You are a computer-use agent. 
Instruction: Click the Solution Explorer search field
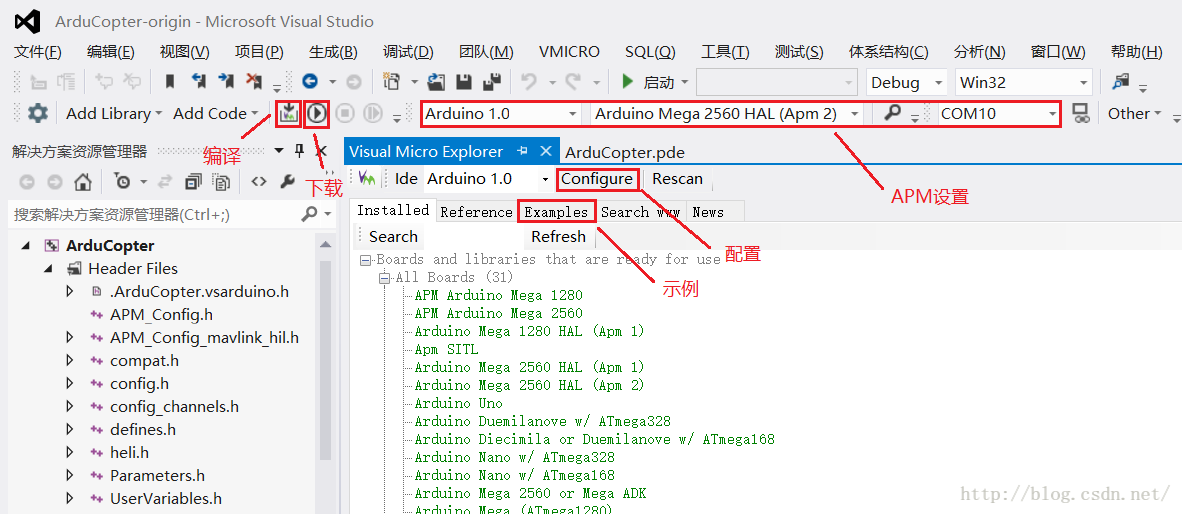pos(157,215)
